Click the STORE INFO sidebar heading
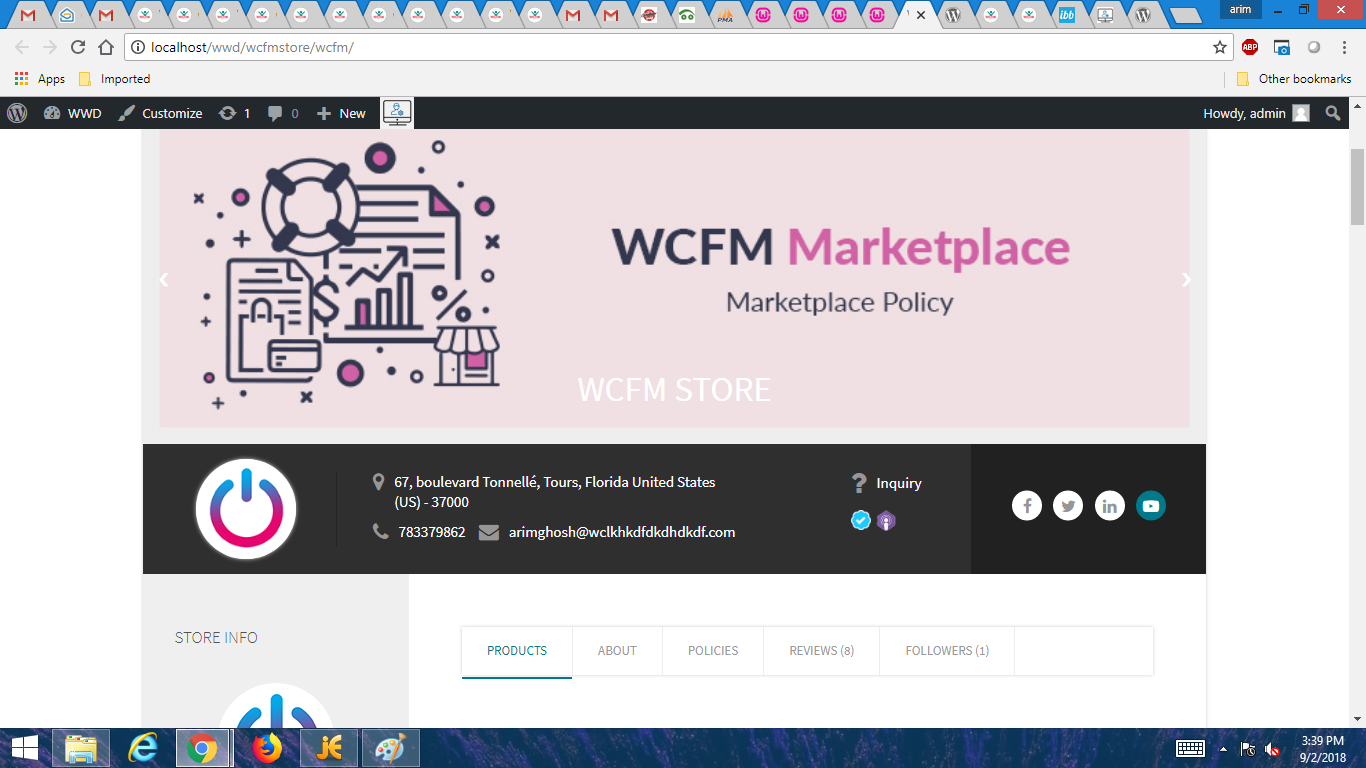Image resolution: width=1366 pixels, height=768 pixels. 216,638
